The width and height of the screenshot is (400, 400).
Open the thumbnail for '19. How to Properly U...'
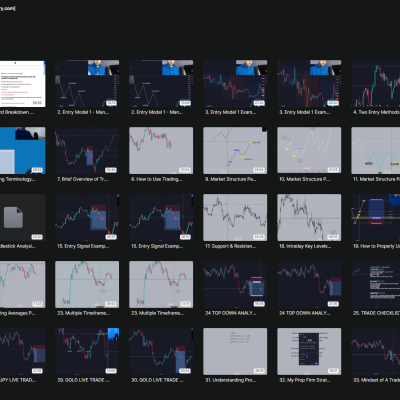point(376,217)
